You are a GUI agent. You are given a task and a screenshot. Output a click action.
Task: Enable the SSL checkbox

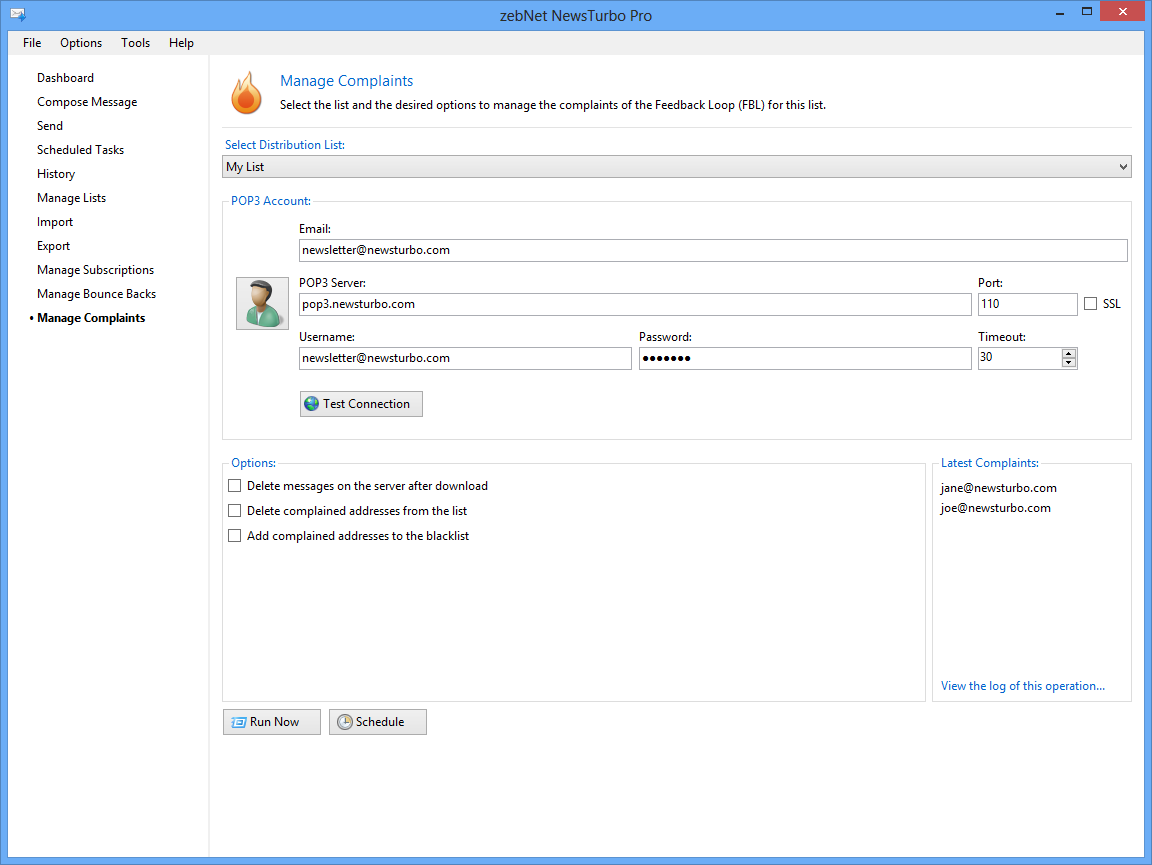coord(1090,304)
